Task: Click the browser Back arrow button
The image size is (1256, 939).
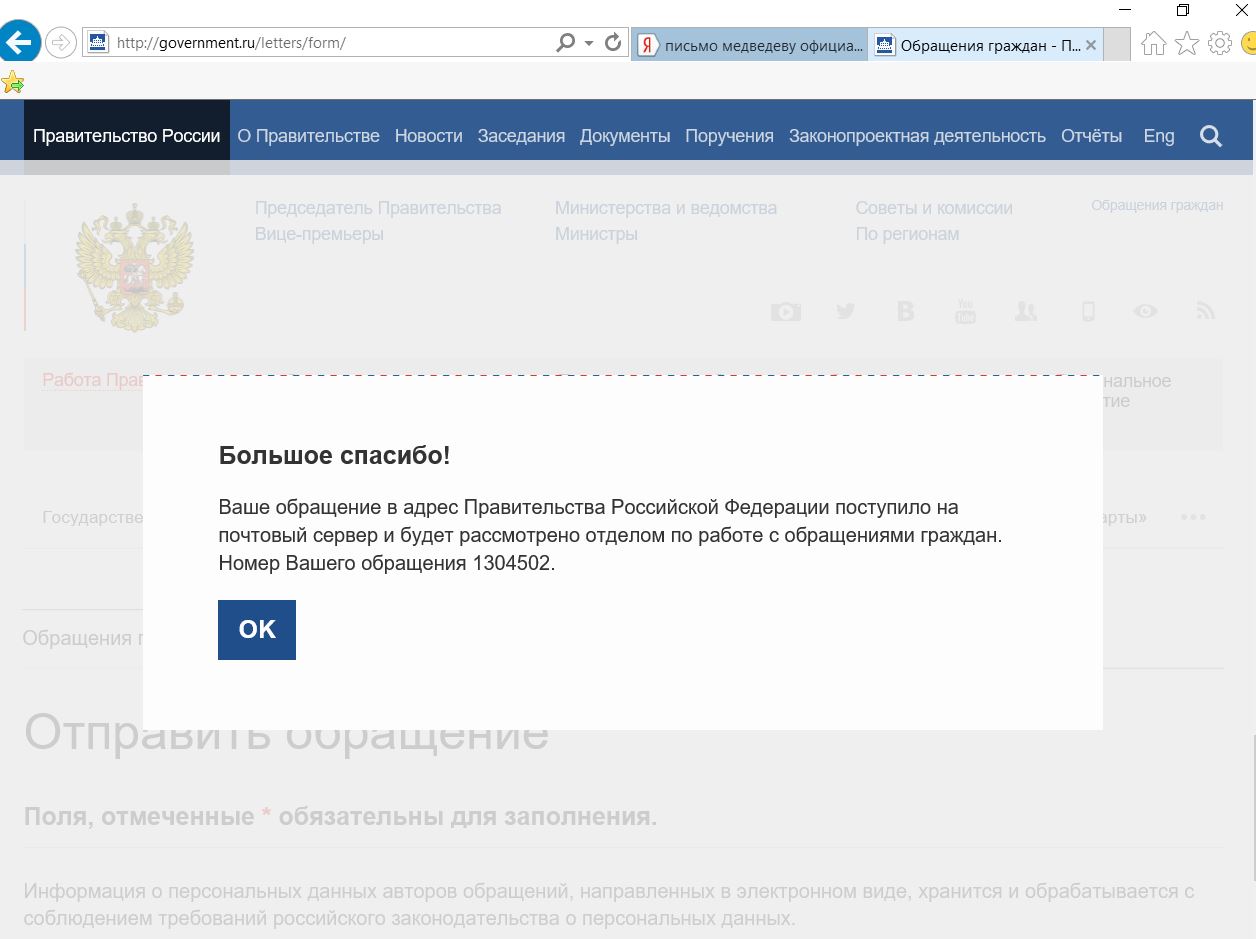Action: [x=20, y=43]
